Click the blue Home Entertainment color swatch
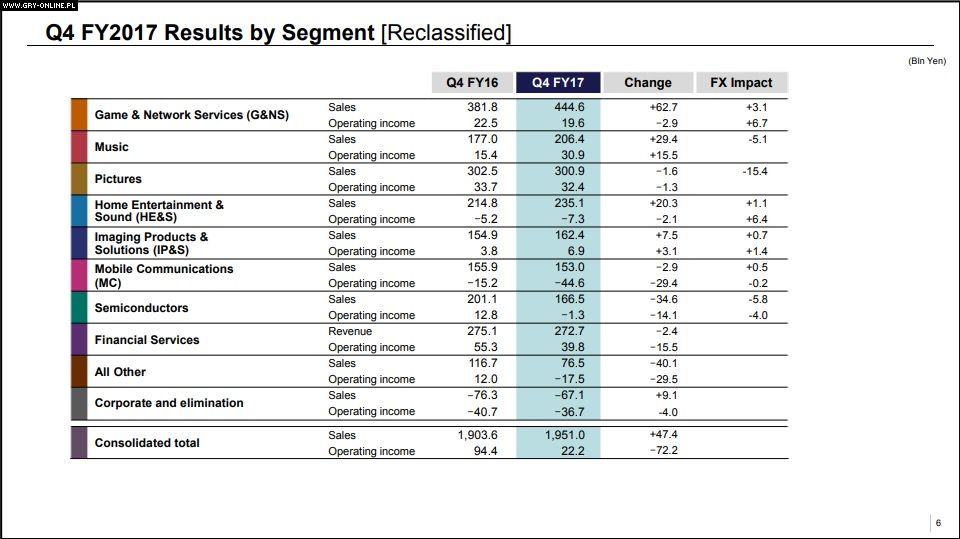 coord(79,211)
